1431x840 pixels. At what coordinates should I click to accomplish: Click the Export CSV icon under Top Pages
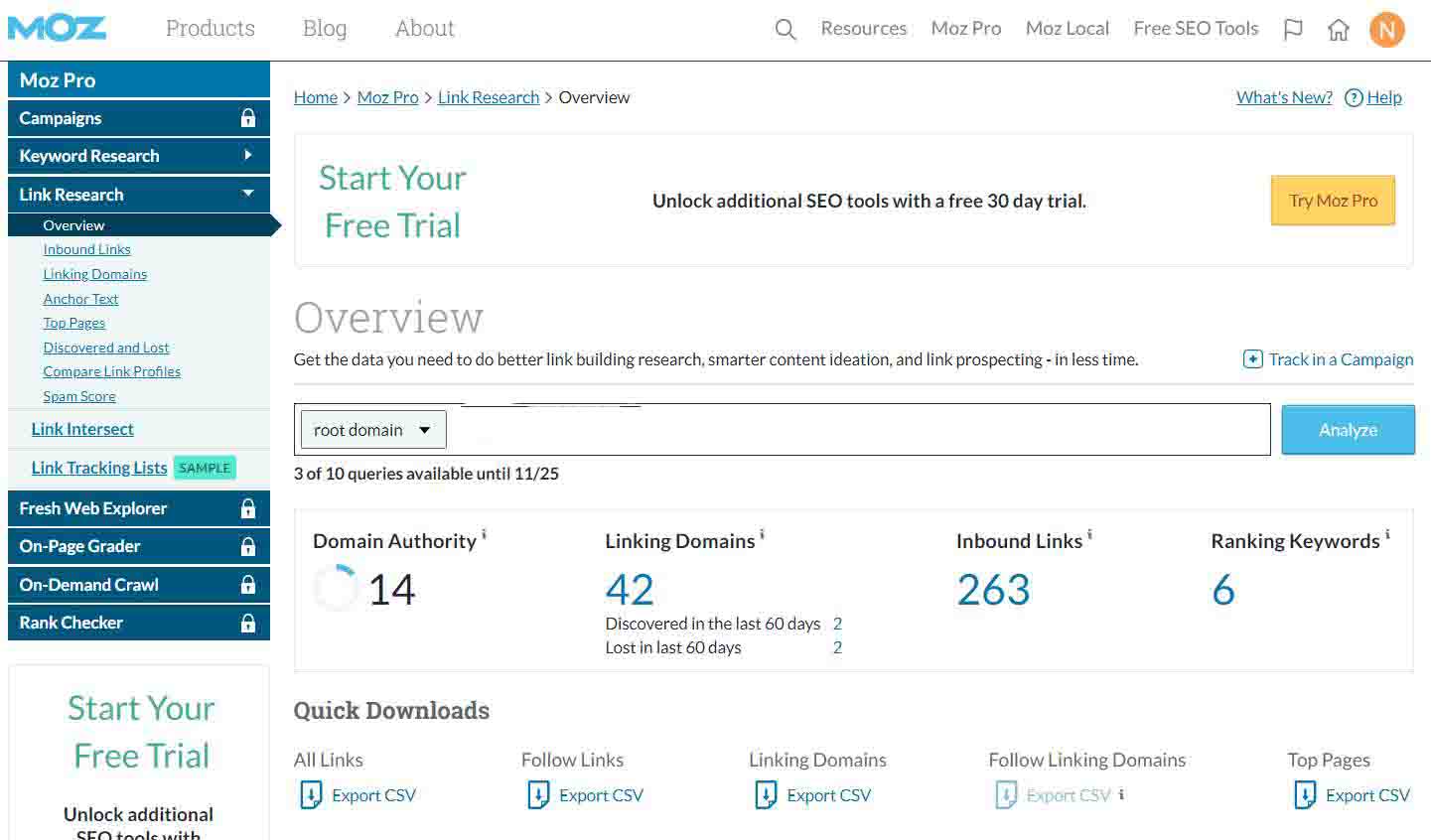[x=1304, y=794]
